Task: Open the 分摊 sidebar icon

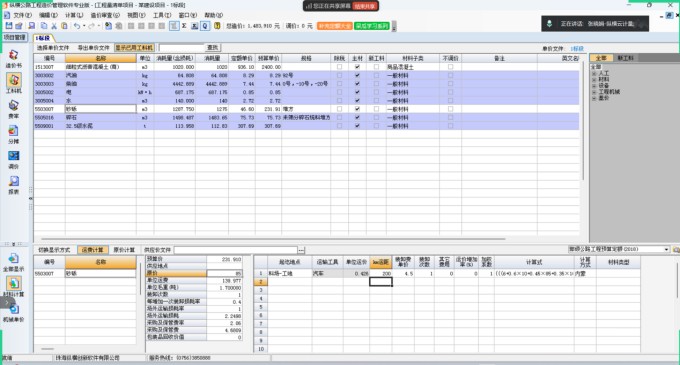Action: click(x=13, y=134)
